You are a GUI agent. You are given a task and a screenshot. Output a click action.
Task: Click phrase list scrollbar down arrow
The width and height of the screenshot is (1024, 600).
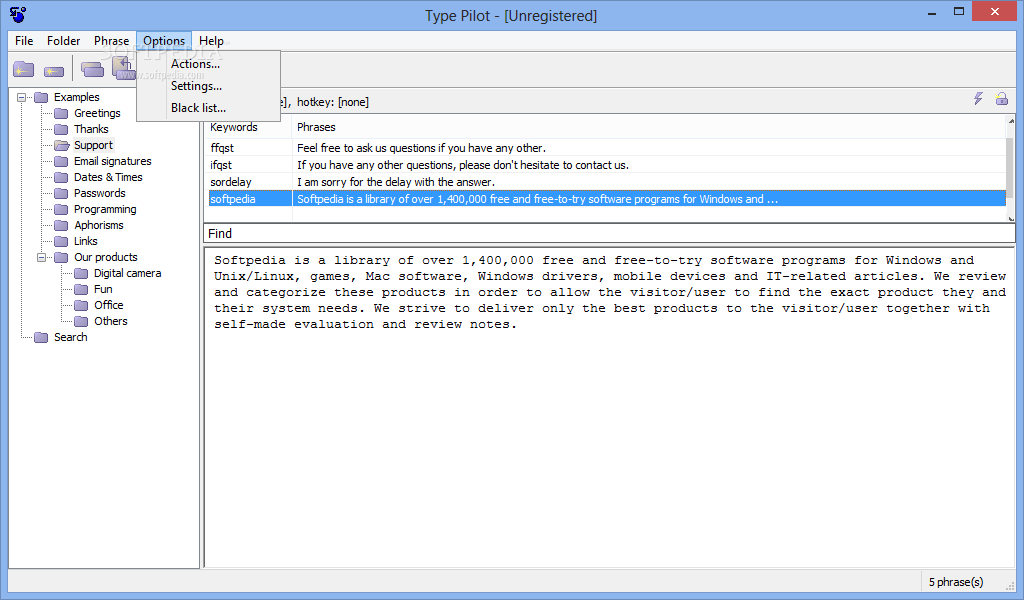[x=1011, y=219]
